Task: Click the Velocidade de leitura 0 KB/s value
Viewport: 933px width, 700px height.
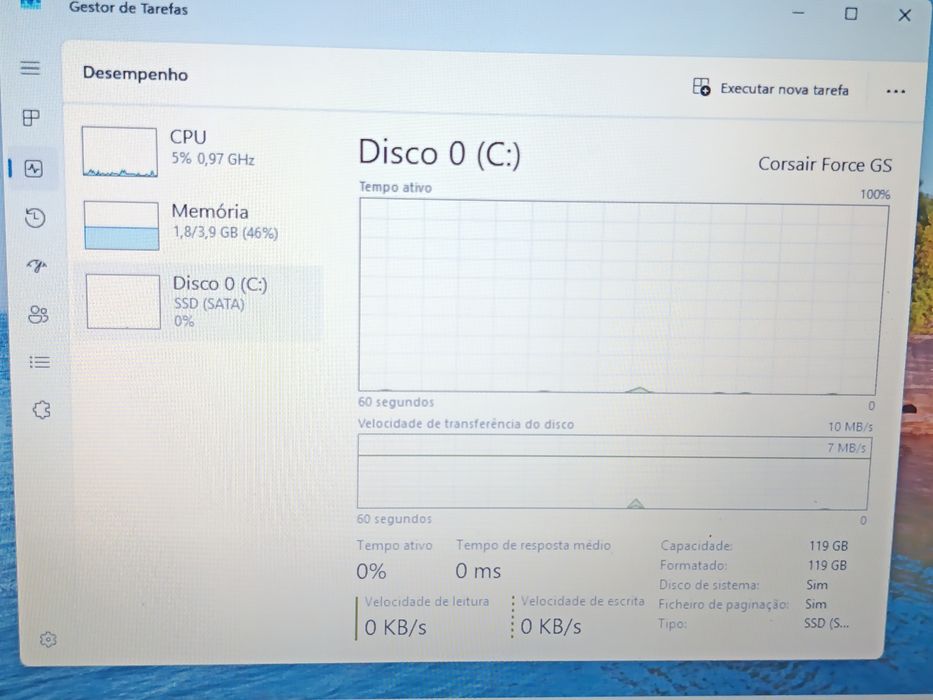Action: point(396,627)
